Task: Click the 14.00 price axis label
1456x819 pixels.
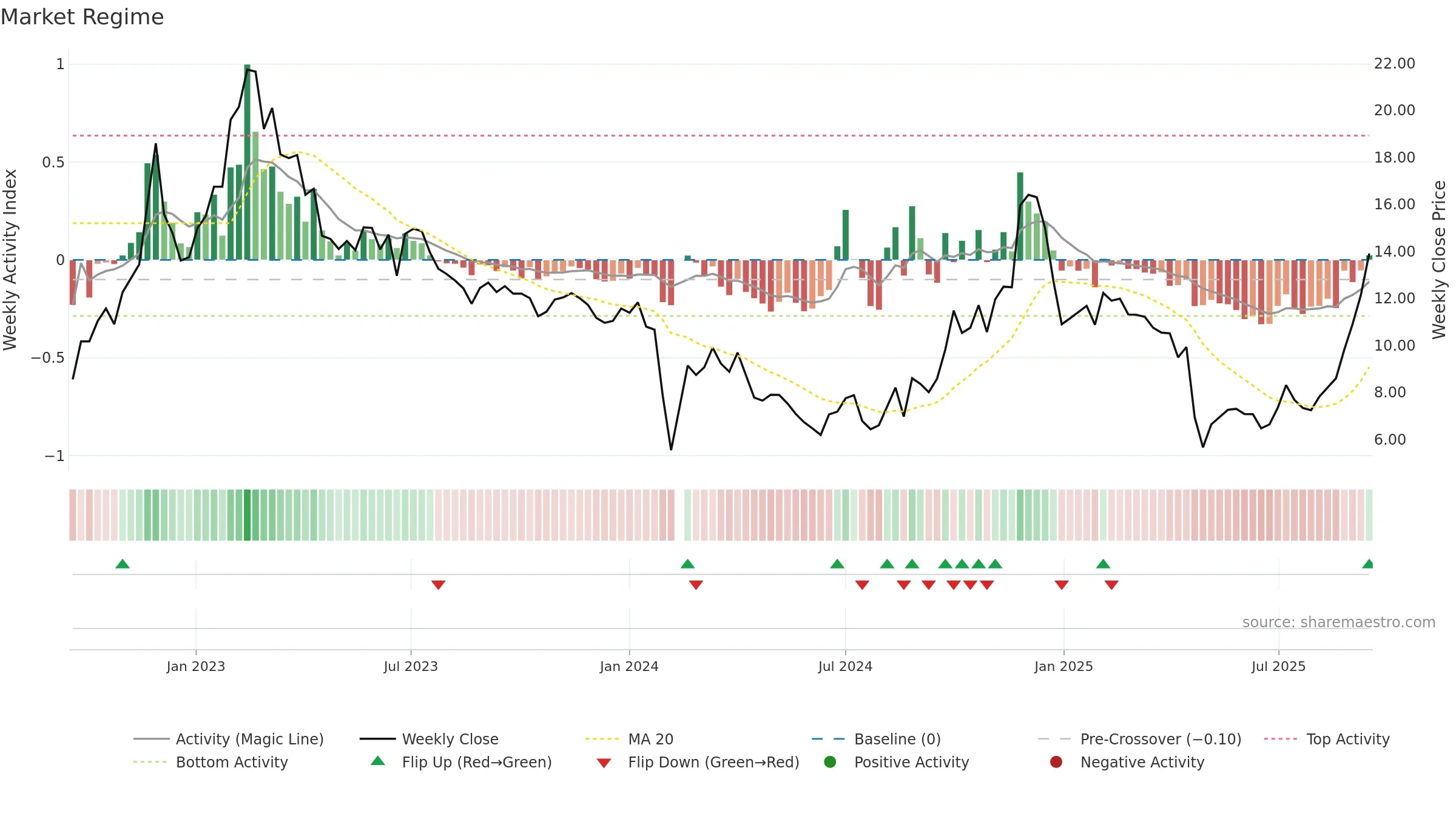Action: (x=1395, y=252)
